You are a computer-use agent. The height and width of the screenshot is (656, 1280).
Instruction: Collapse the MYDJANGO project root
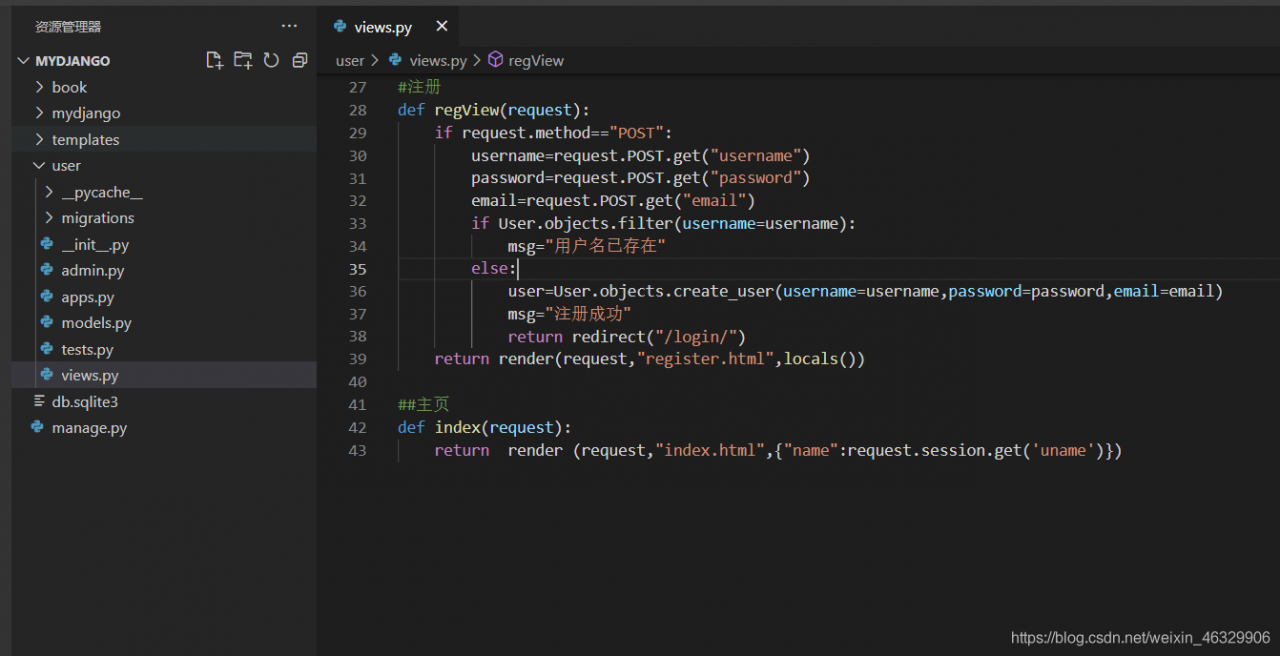[72, 61]
